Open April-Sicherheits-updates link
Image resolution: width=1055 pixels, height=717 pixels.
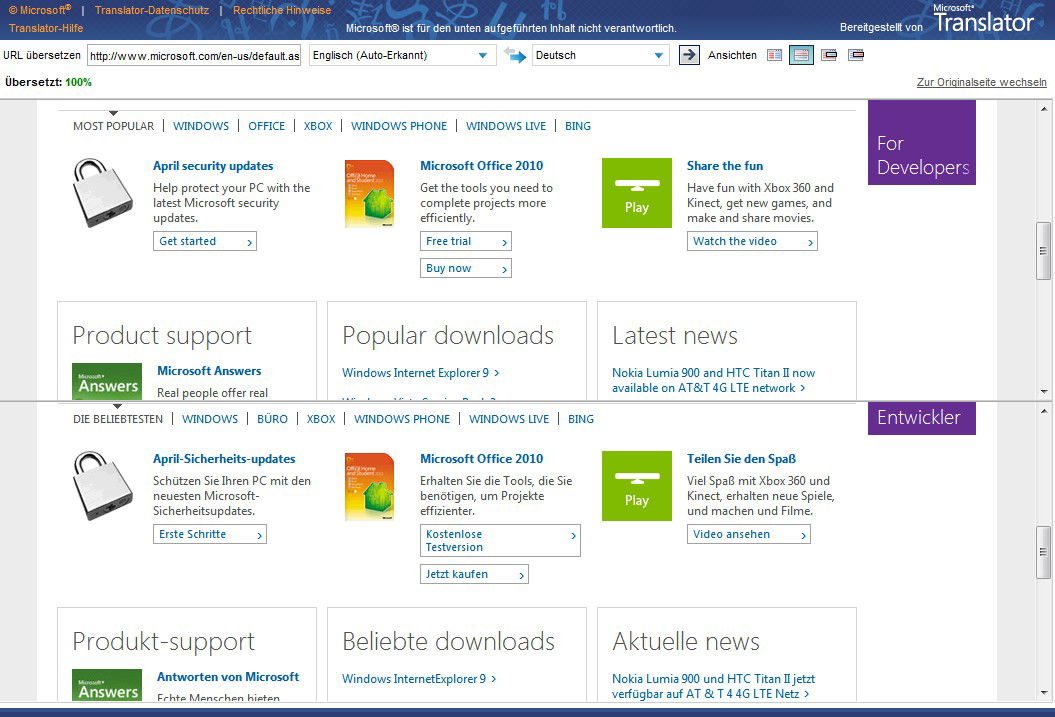(224, 459)
